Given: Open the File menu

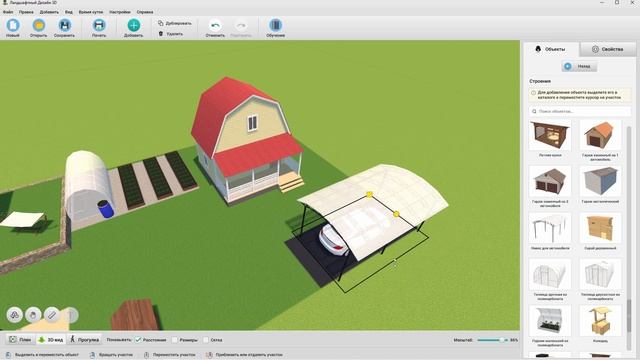Looking at the screenshot, I should pyautogui.click(x=7, y=12).
